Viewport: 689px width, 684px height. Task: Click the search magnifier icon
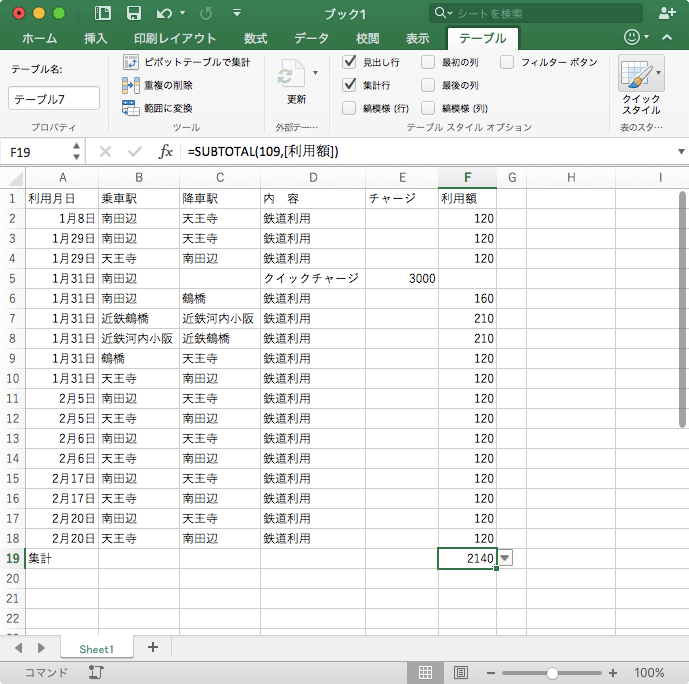point(440,13)
